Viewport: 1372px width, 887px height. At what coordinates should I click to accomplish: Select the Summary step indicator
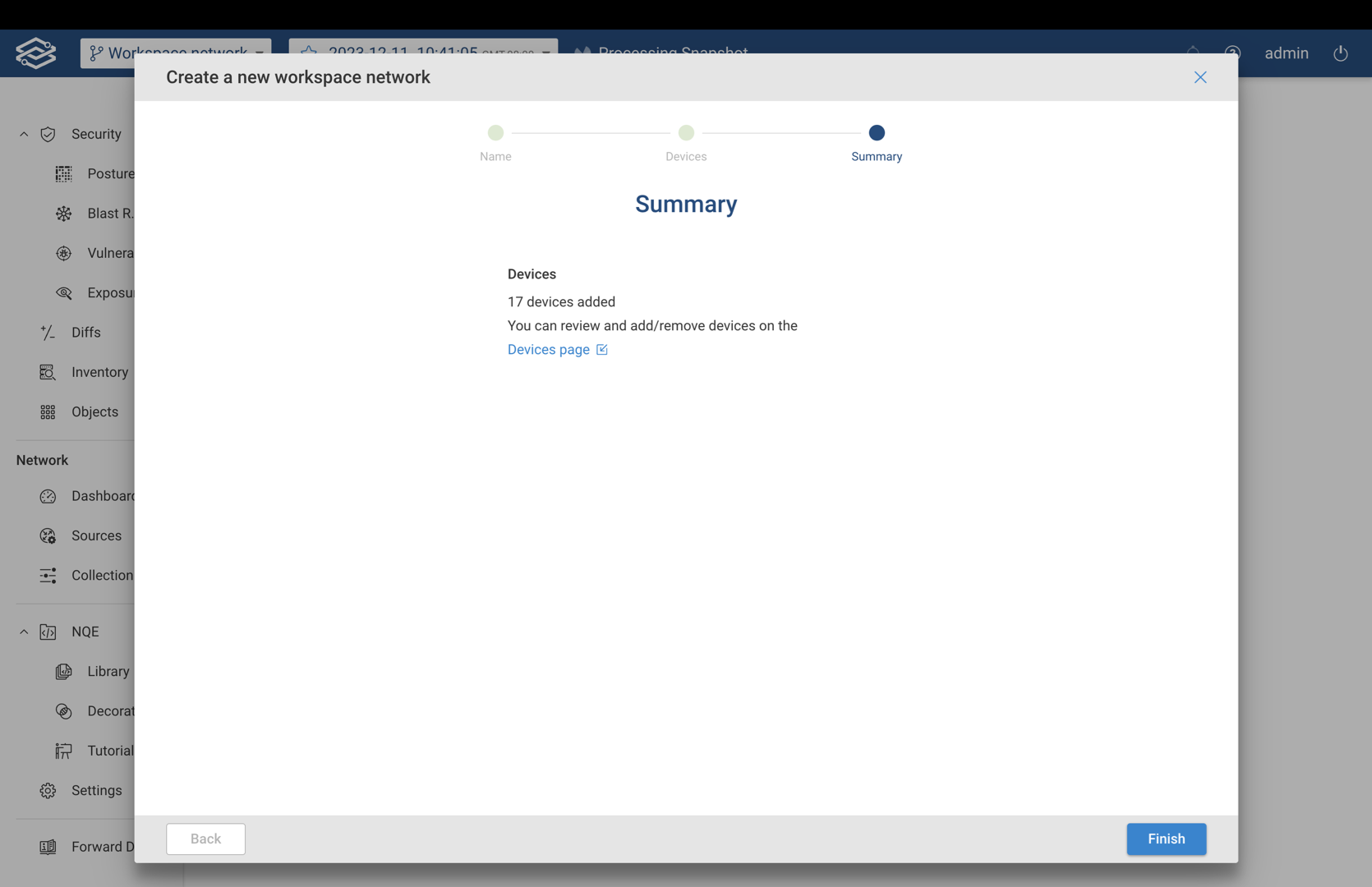click(x=877, y=133)
